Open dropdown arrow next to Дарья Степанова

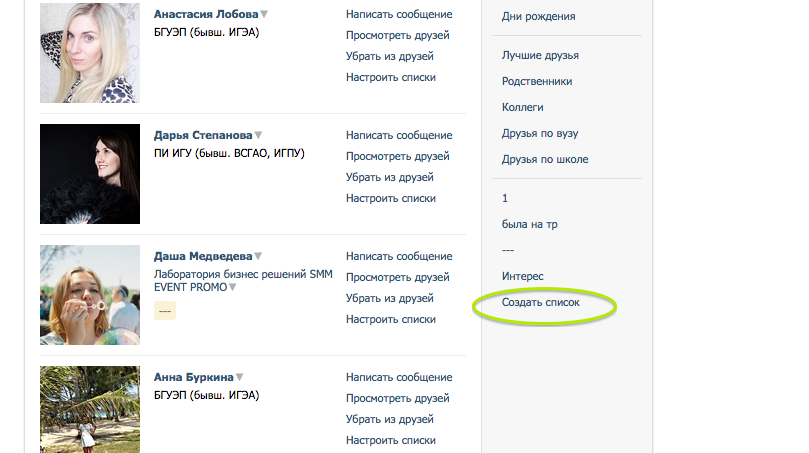pos(258,135)
